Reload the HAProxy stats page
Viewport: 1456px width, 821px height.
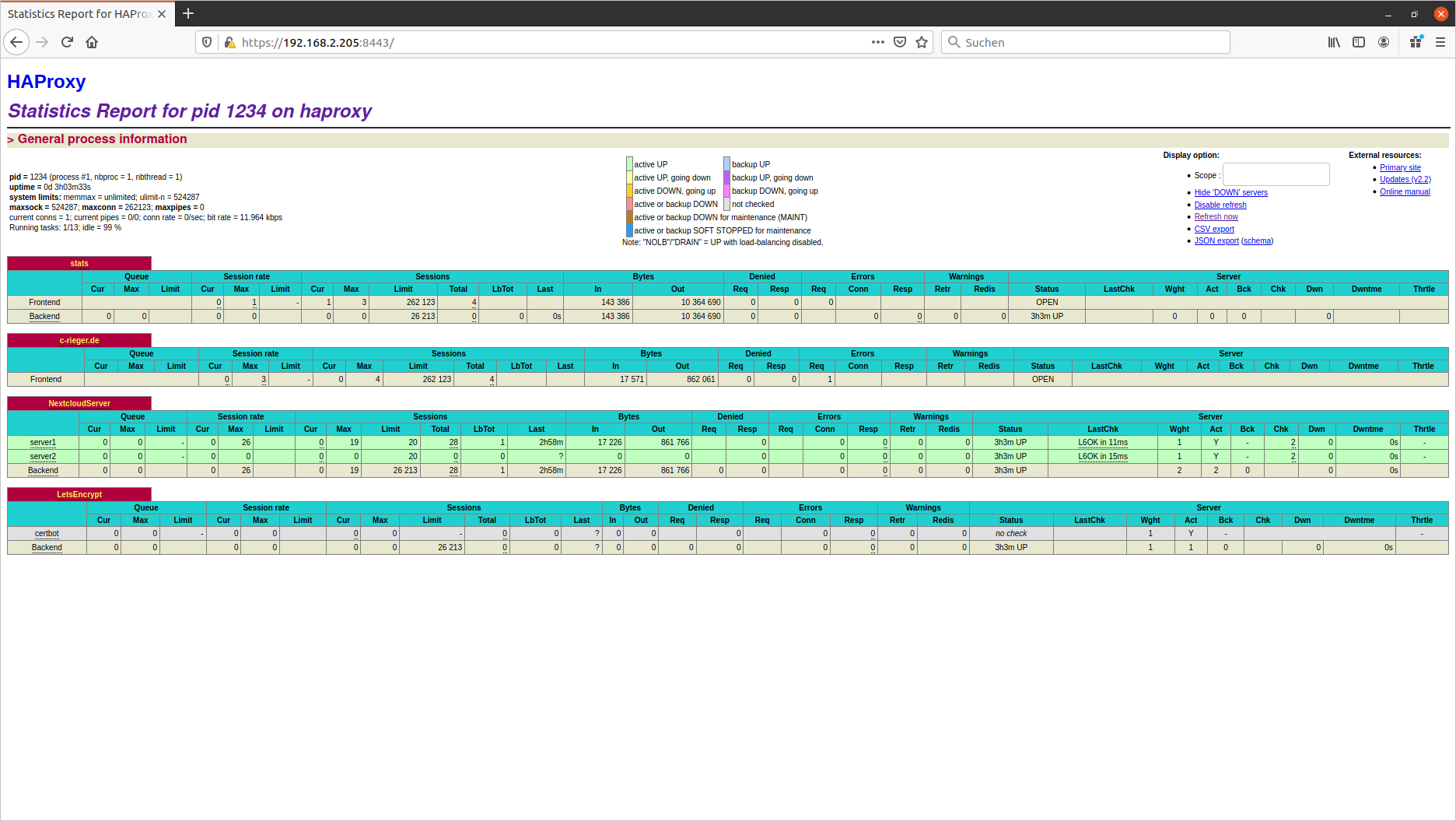pos(67,42)
